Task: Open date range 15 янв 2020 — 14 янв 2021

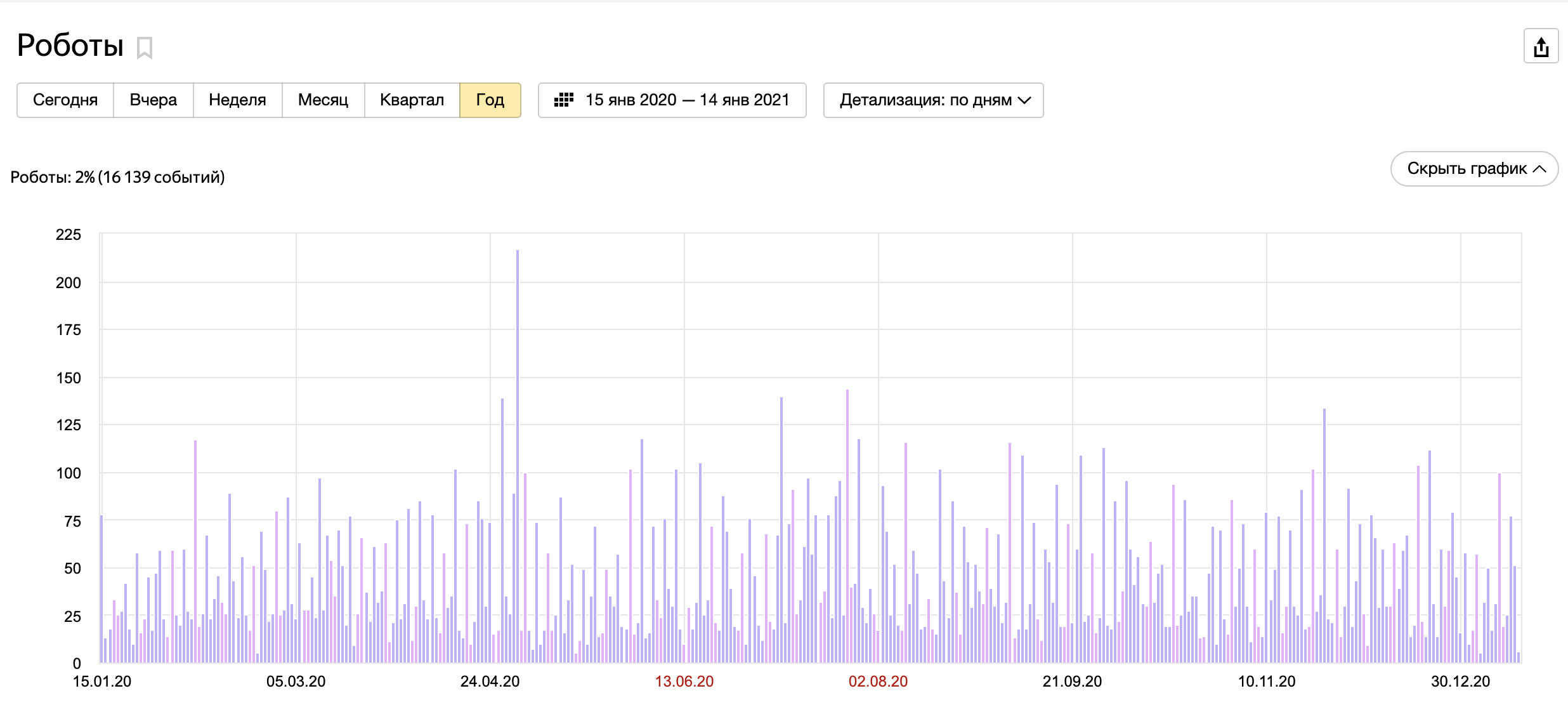Action: pyautogui.click(x=687, y=100)
